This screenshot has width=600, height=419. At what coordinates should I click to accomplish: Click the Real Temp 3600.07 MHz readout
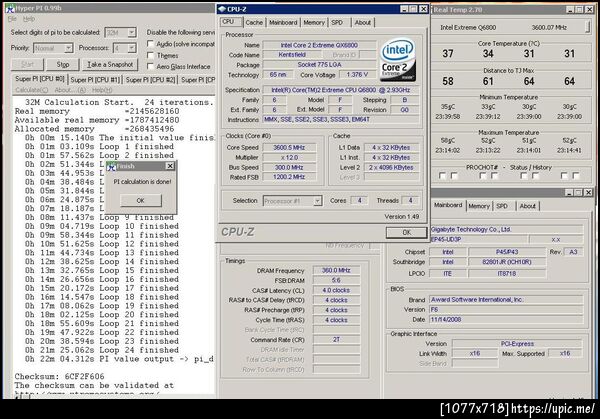pos(549,28)
